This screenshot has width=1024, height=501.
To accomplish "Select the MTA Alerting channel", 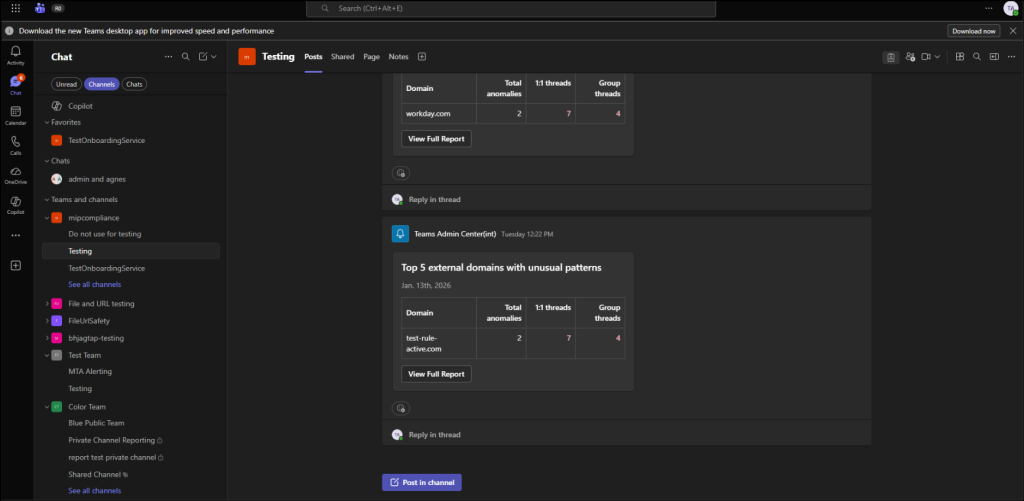I will (x=90, y=371).
